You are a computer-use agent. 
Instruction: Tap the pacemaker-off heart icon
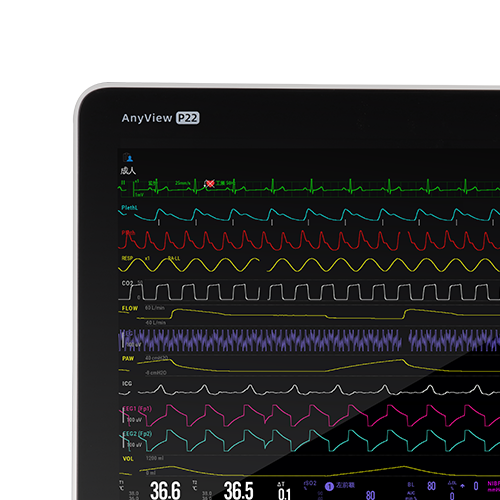(x=210, y=183)
